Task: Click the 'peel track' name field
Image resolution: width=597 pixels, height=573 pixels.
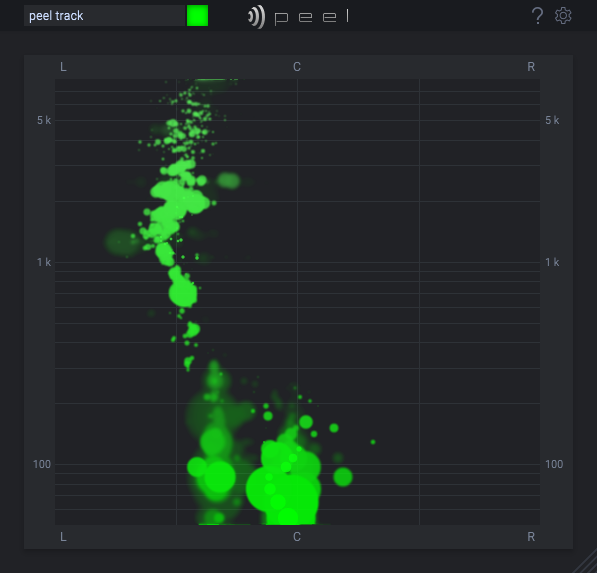Action: tap(104, 16)
